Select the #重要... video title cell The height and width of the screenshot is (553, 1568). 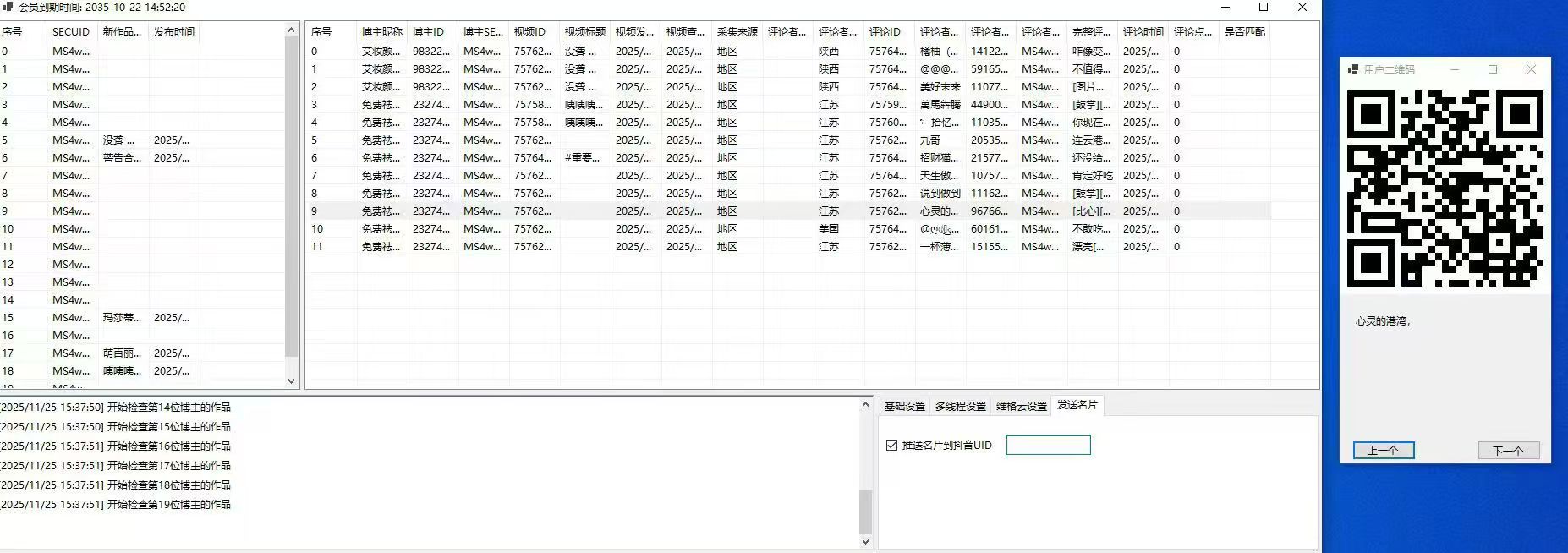click(585, 158)
